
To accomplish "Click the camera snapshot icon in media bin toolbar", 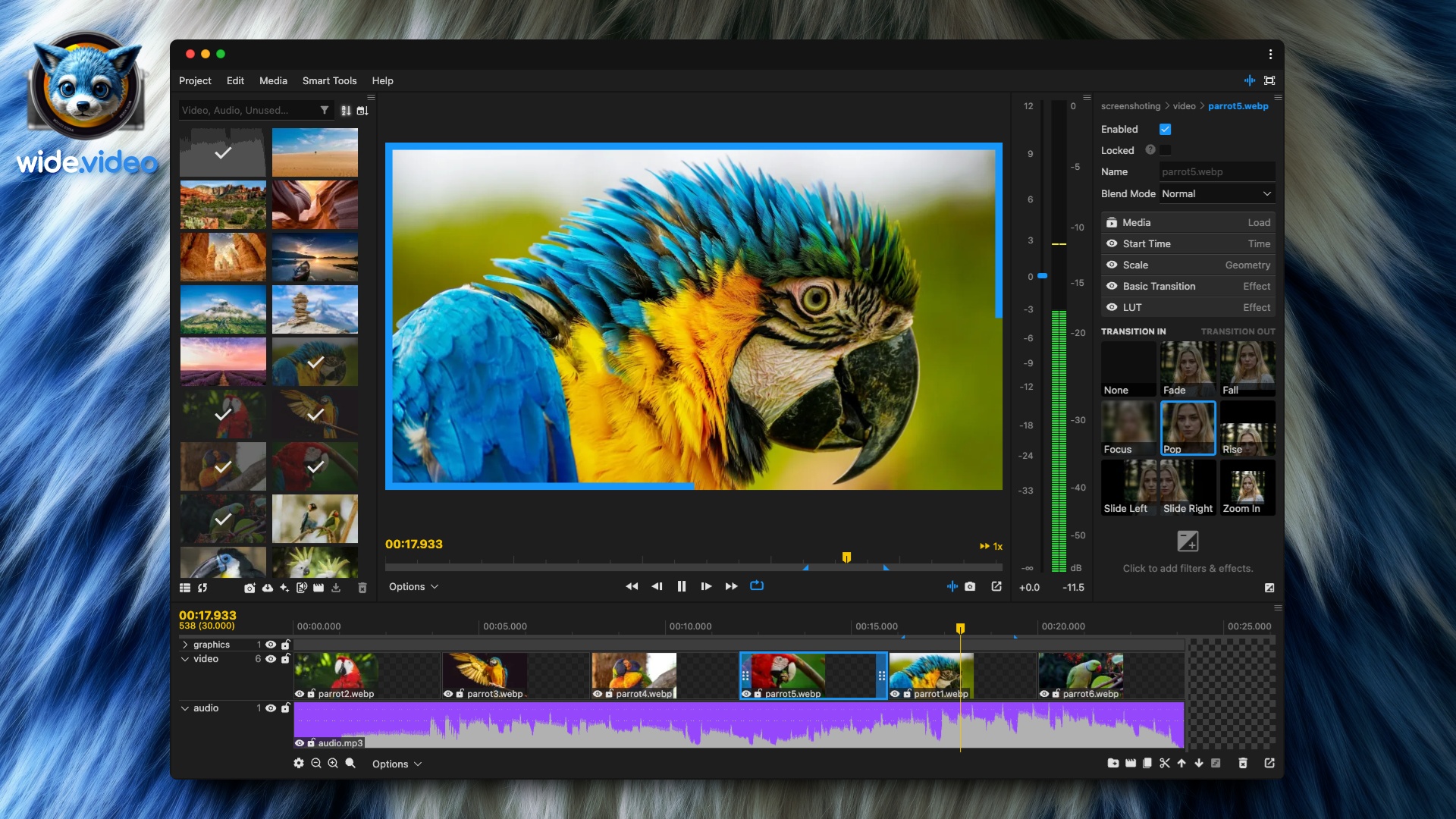I will tap(249, 588).
